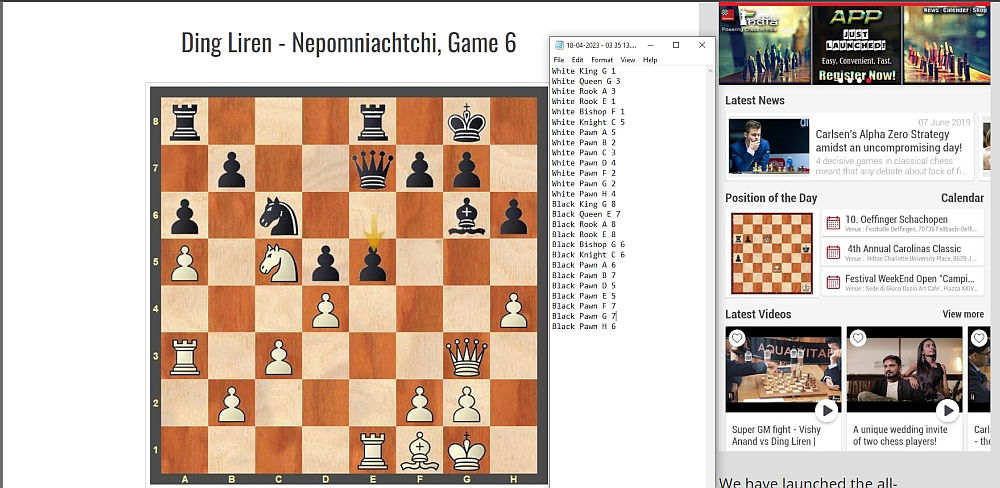This screenshot has width=1000, height=488.
Task: Click the calendar icon beside Oeffinger Schachopen
Action: 834,223
